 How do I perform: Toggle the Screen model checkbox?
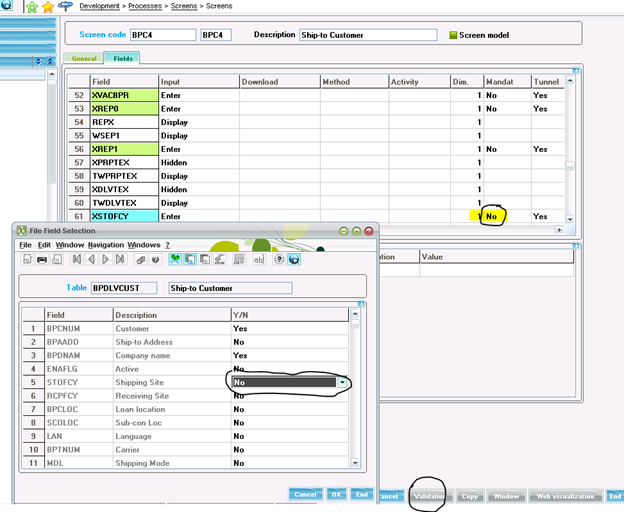pos(452,35)
